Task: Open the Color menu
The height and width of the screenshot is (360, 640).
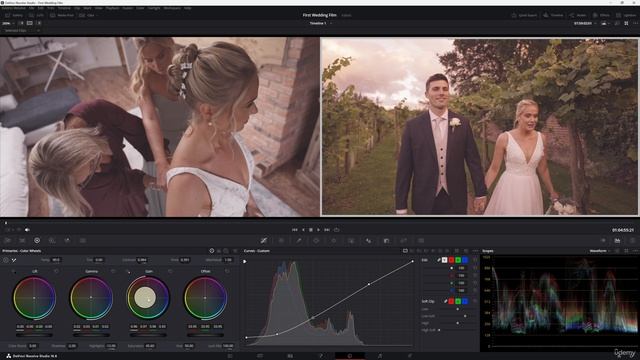Action: [140, 8]
